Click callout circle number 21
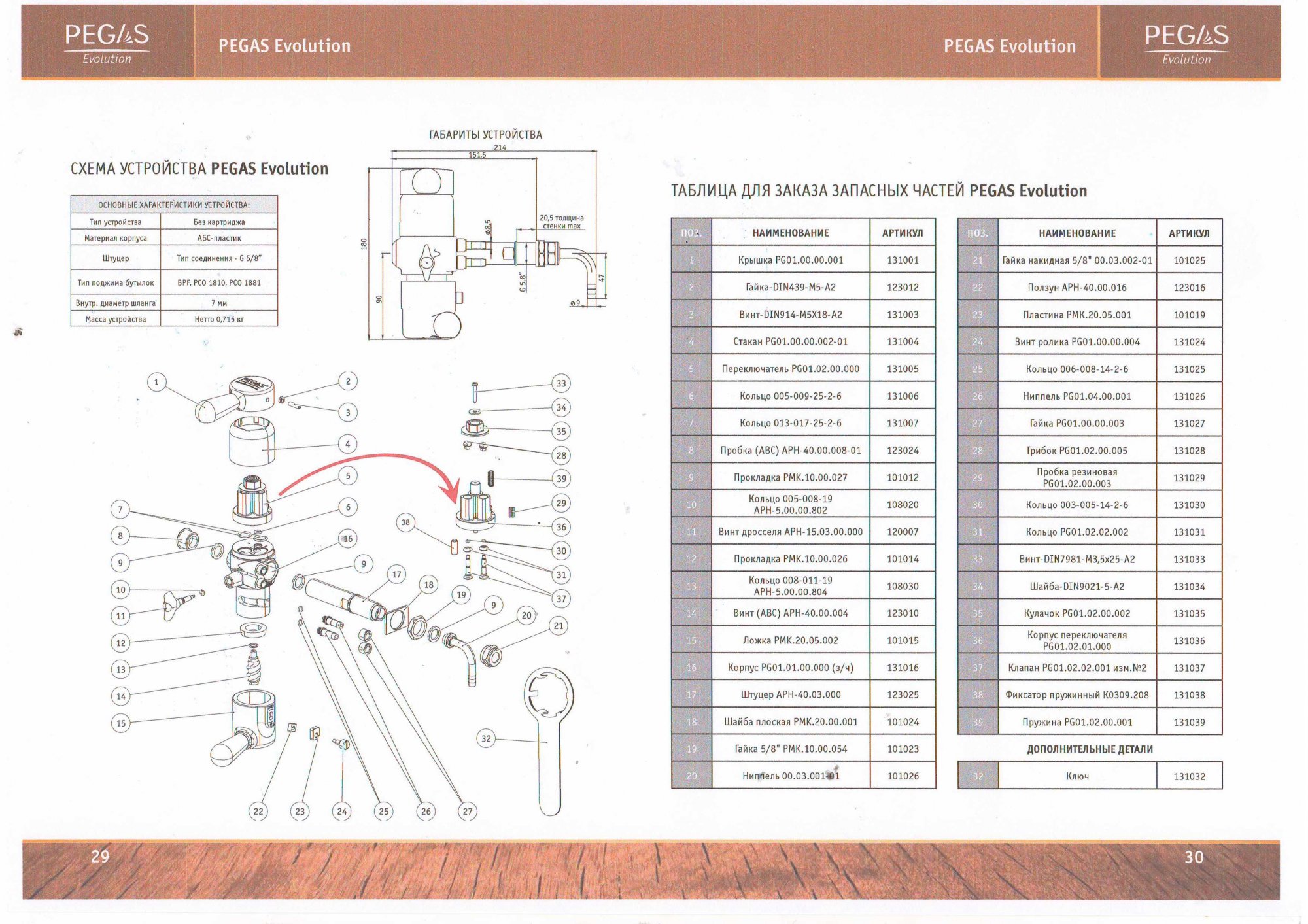 coord(558,625)
